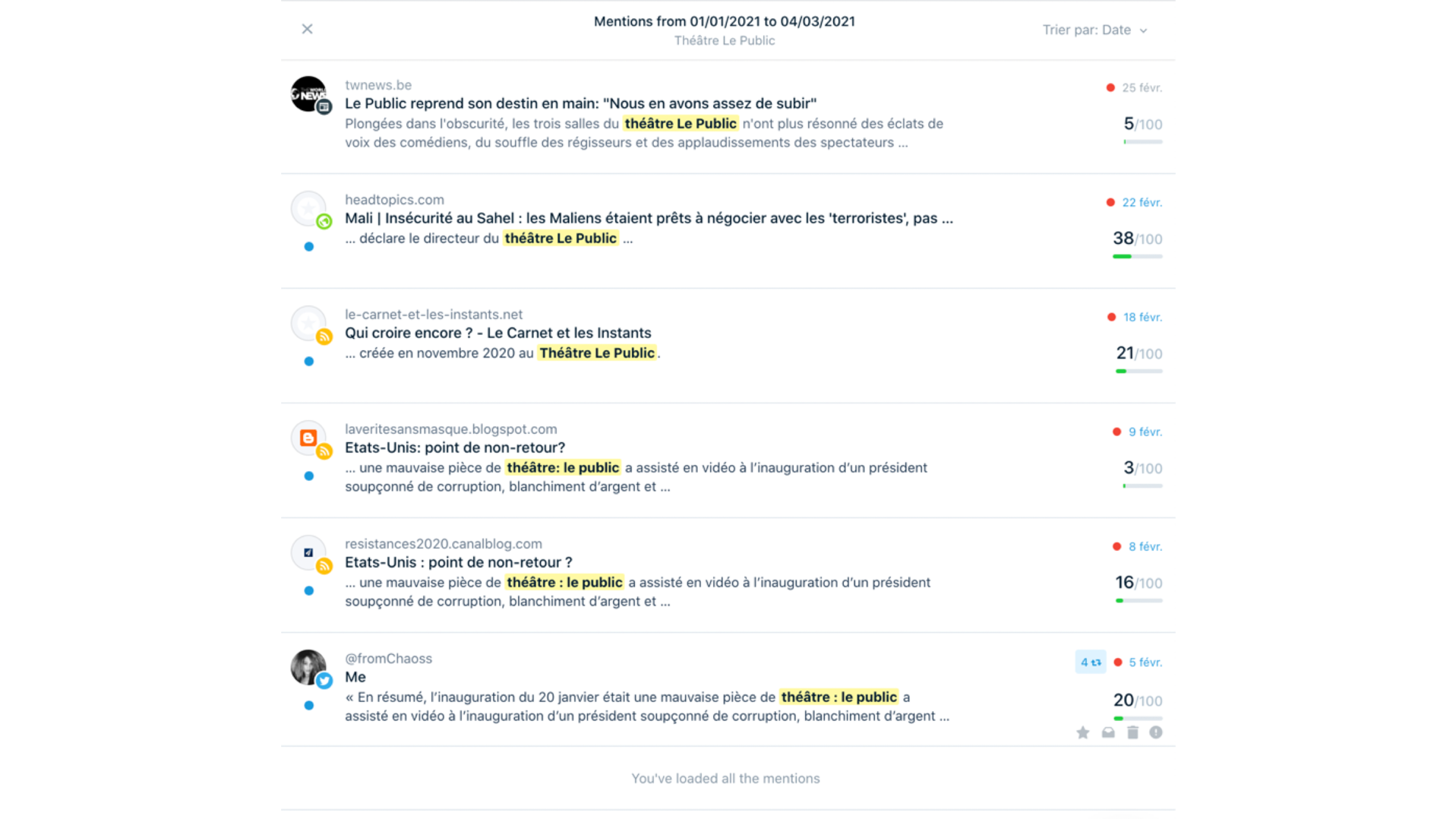Open article "Le Public reprend son destin en main"
1456x819 pixels.
pos(580,103)
